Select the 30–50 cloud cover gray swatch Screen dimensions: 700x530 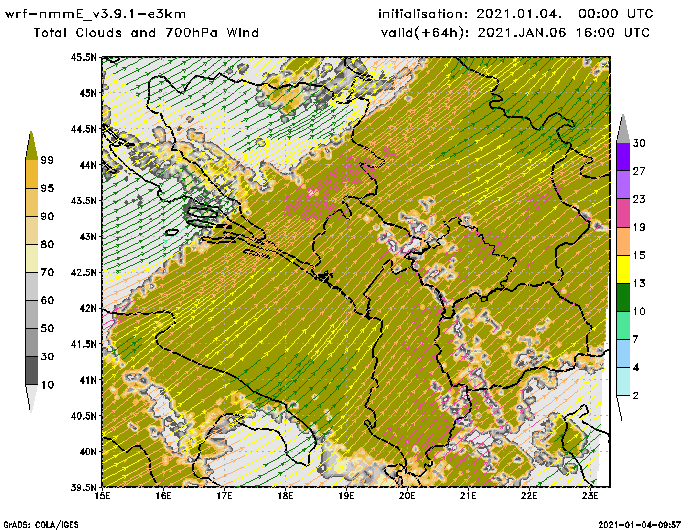pos(31,342)
